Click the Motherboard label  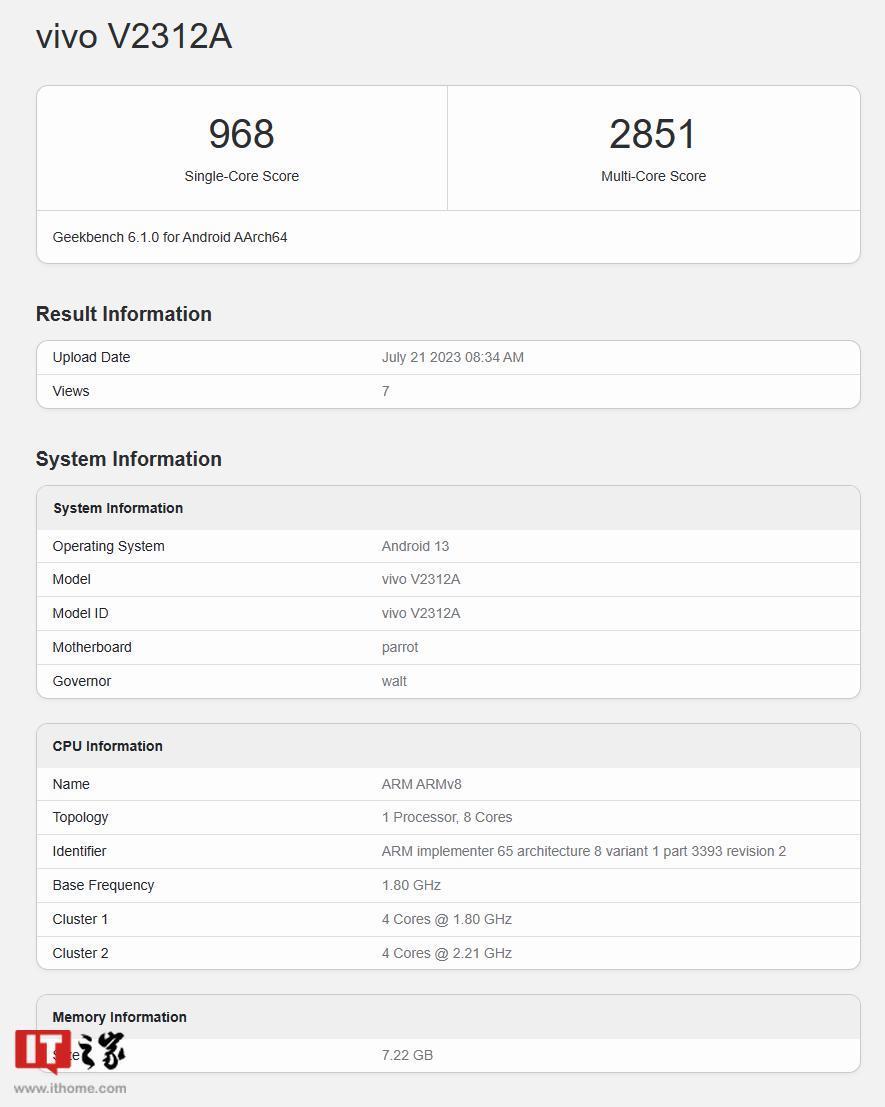pyautogui.click(x=92, y=647)
